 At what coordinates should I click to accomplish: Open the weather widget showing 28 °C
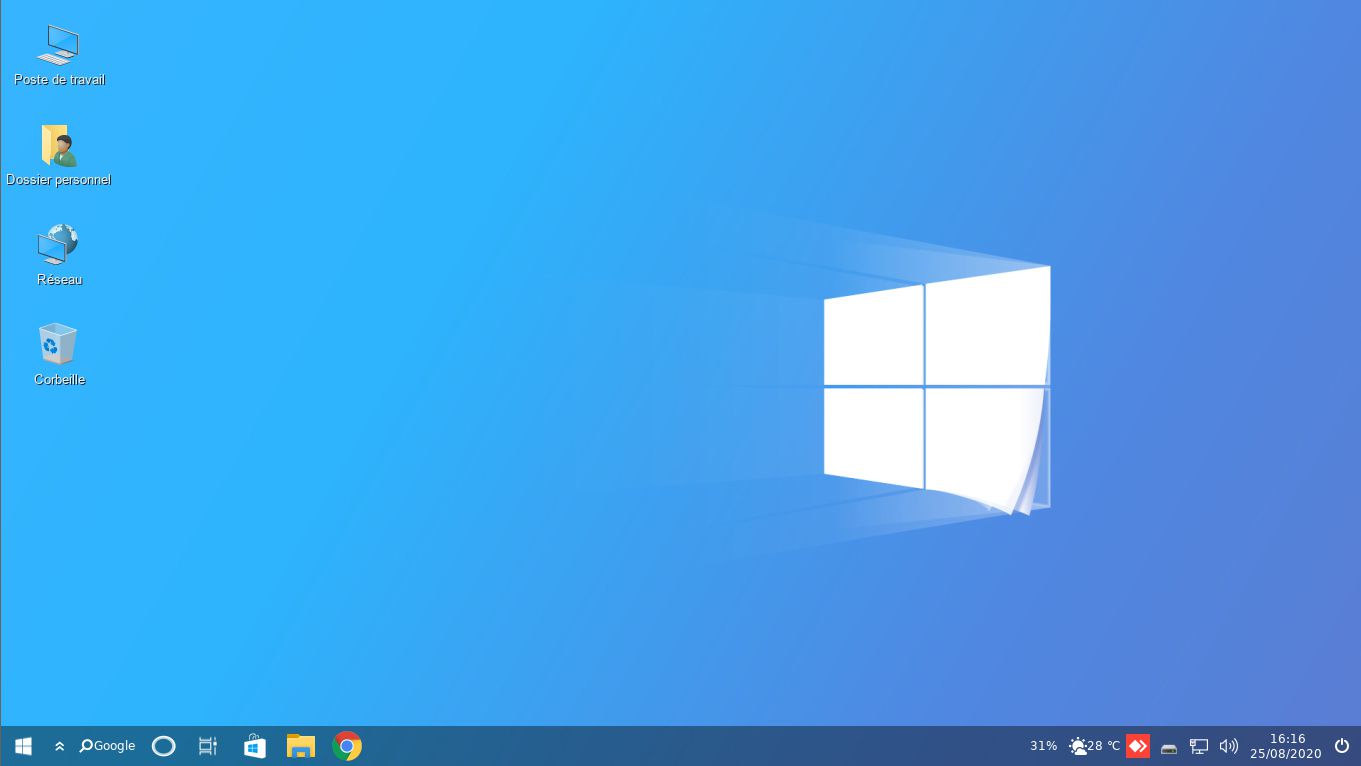[1094, 746]
